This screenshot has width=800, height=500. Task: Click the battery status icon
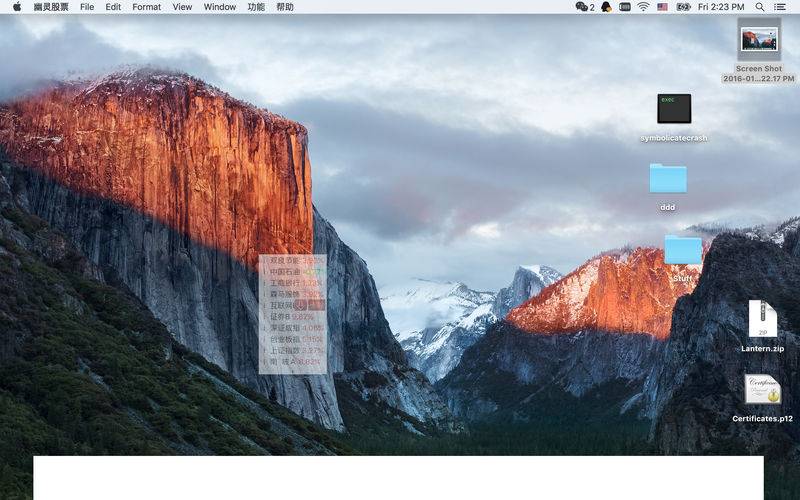coord(683,7)
